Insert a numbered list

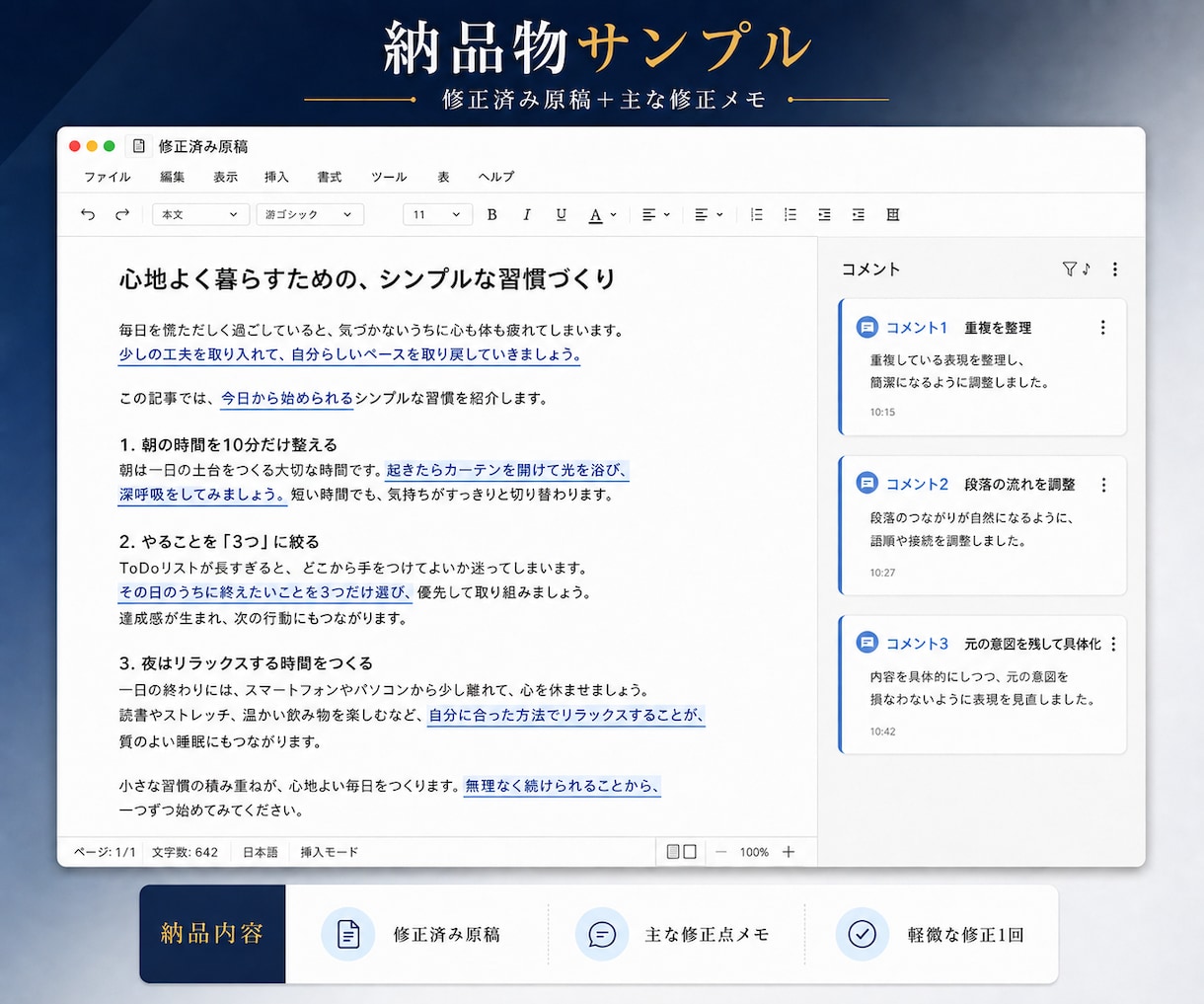(x=757, y=214)
